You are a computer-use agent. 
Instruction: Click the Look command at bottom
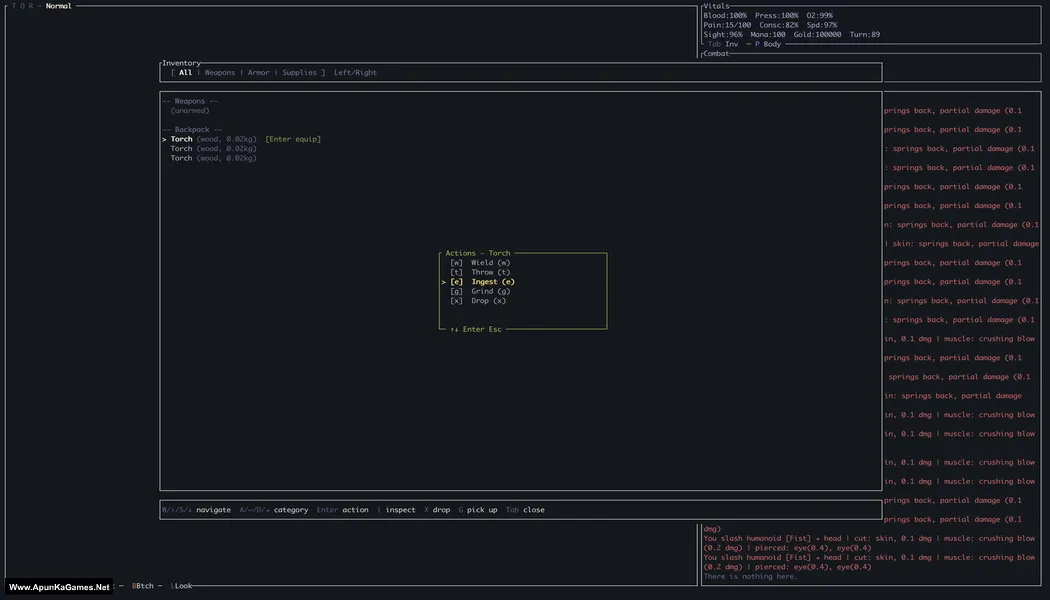(181, 586)
